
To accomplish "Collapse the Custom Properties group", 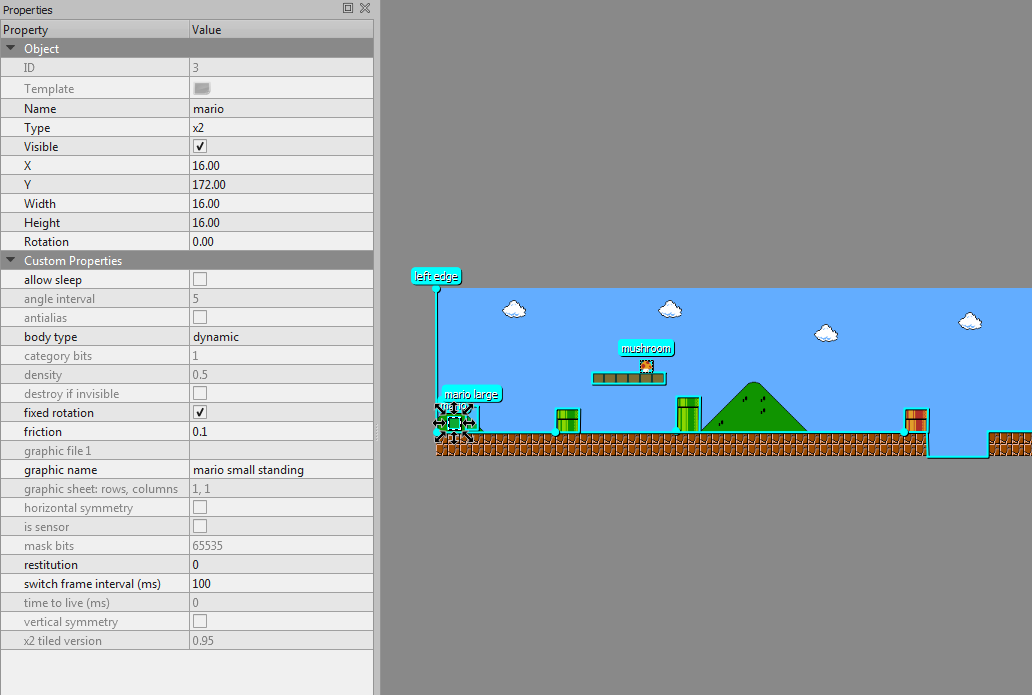I will pyautogui.click(x=11, y=260).
